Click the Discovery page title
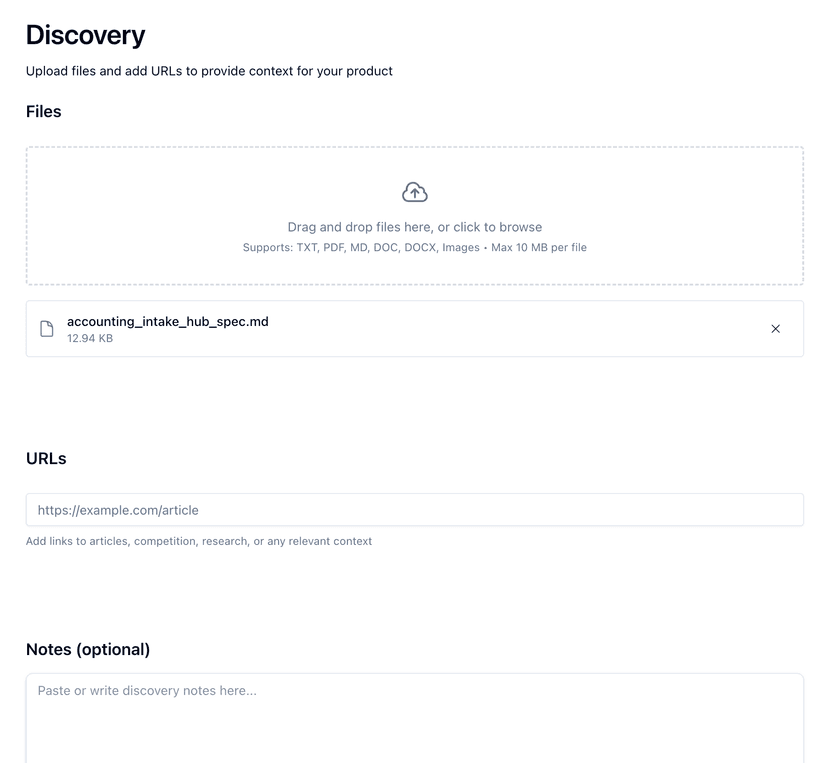Image resolution: width=828 pixels, height=763 pixels. coord(85,34)
